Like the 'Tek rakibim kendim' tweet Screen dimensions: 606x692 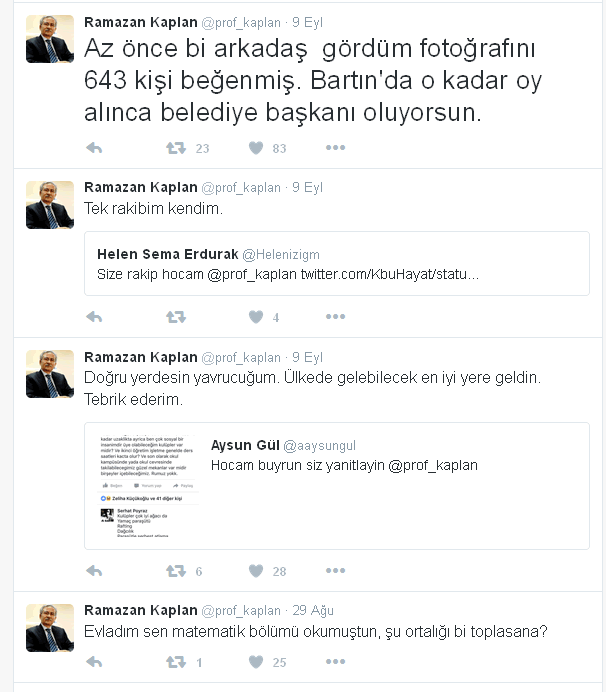[x=256, y=317]
